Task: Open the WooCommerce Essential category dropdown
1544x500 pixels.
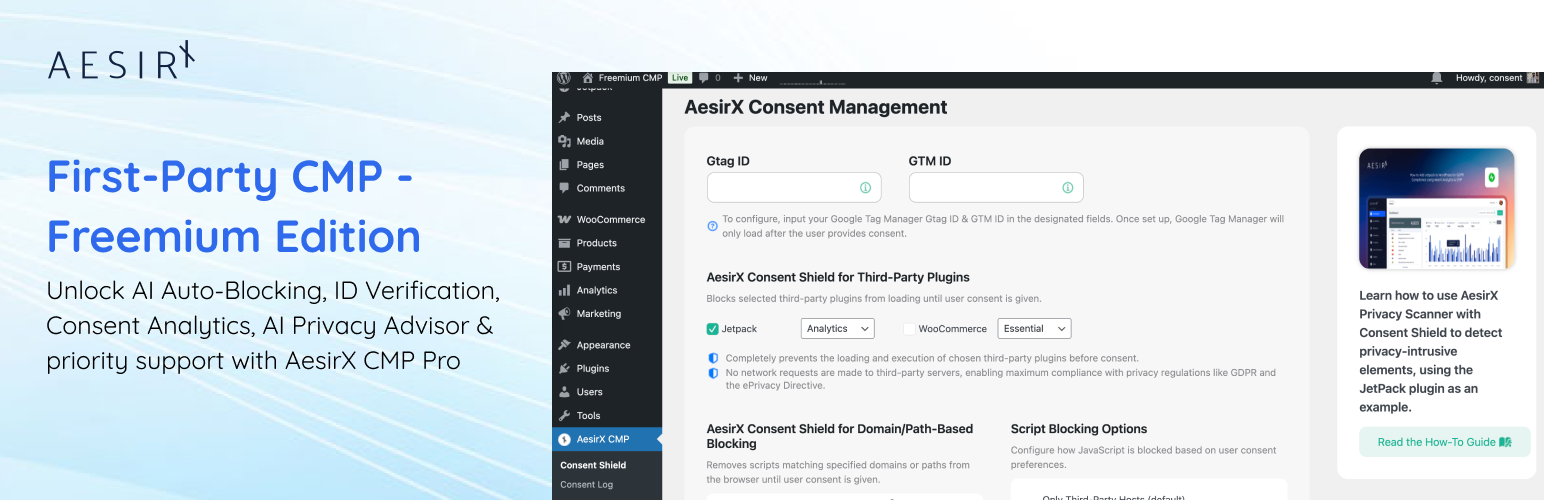Action: (1034, 328)
